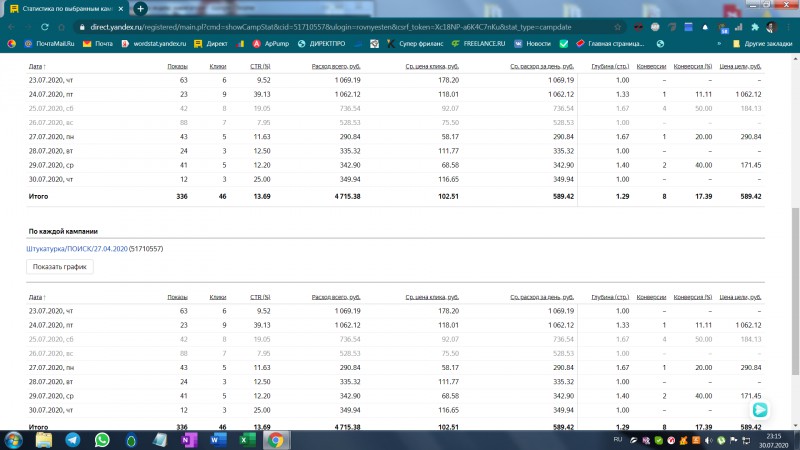Open the Почта bookmark
The width and height of the screenshot is (800, 450).
[98, 44]
